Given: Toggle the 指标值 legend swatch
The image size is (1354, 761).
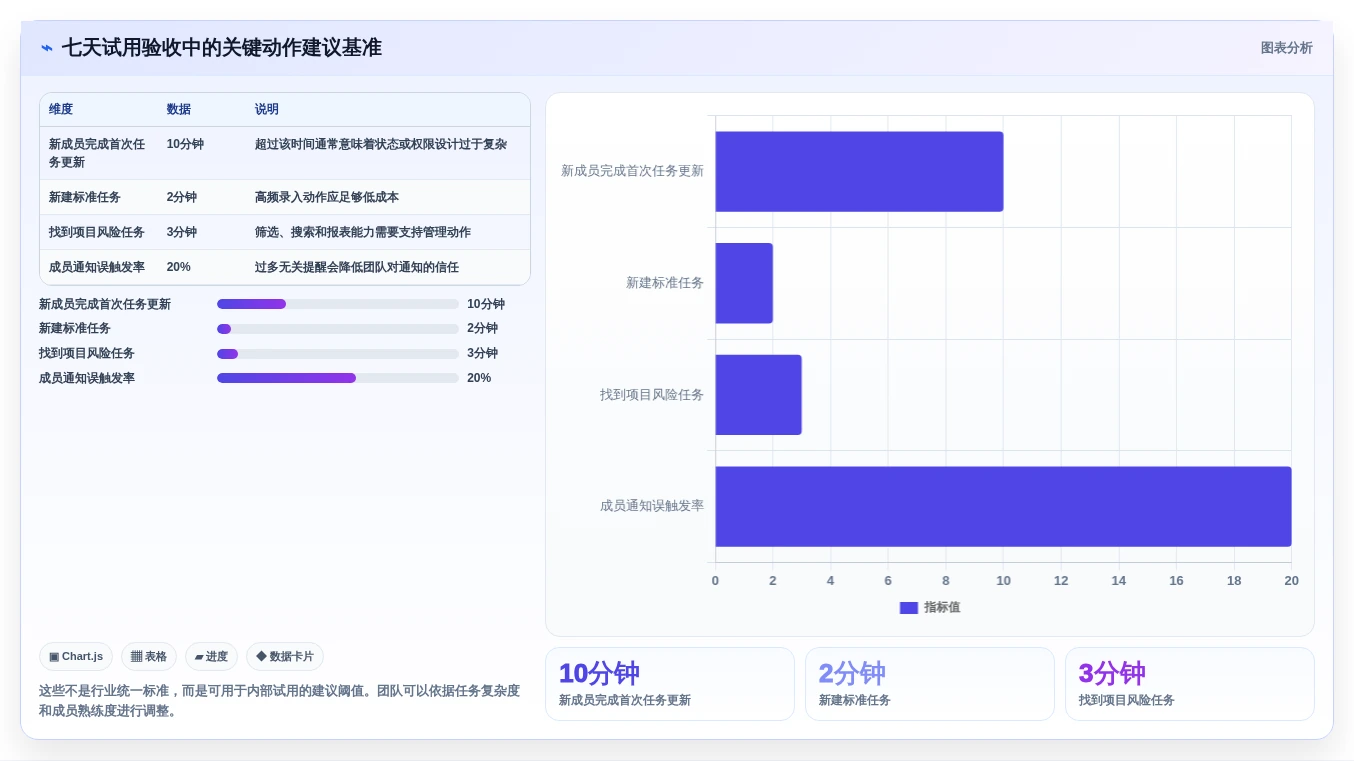Looking at the screenshot, I should click(x=909, y=608).
